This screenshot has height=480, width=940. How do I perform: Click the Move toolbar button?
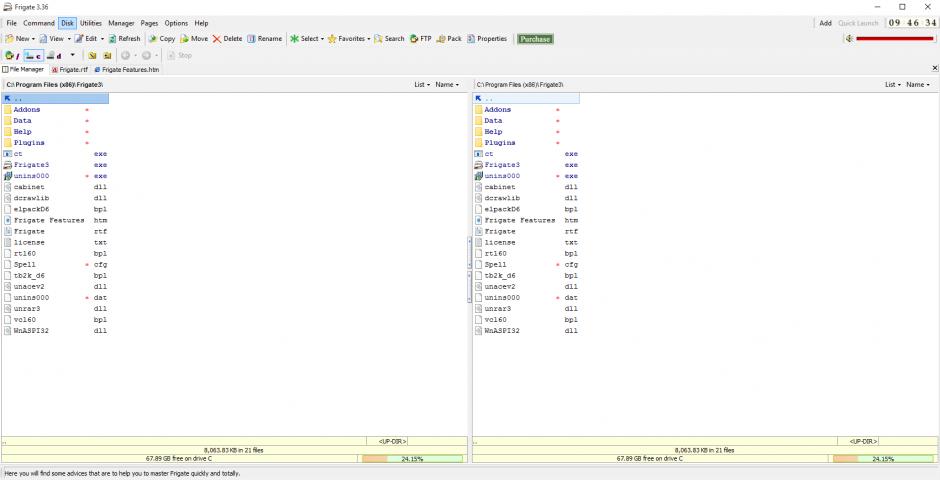(194, 38)
